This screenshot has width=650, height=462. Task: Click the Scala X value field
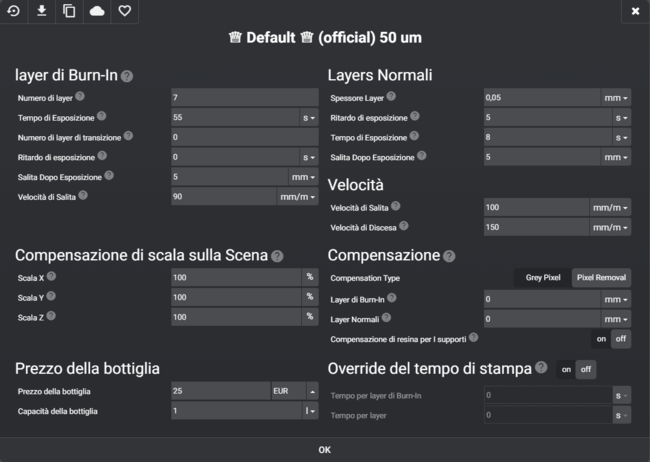236,277
